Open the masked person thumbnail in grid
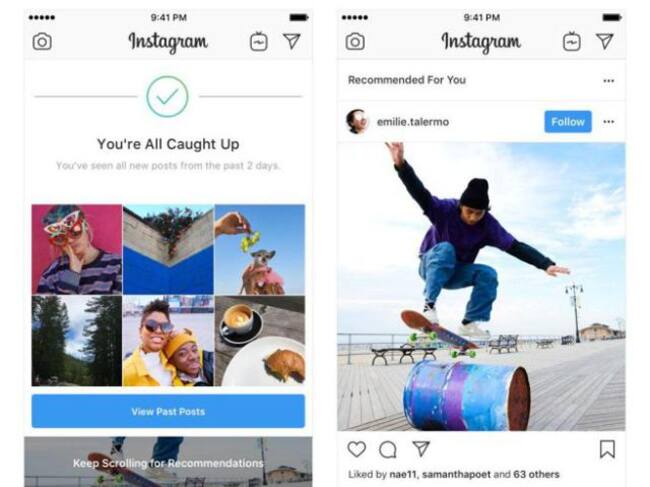 click(x=77, y=249)
